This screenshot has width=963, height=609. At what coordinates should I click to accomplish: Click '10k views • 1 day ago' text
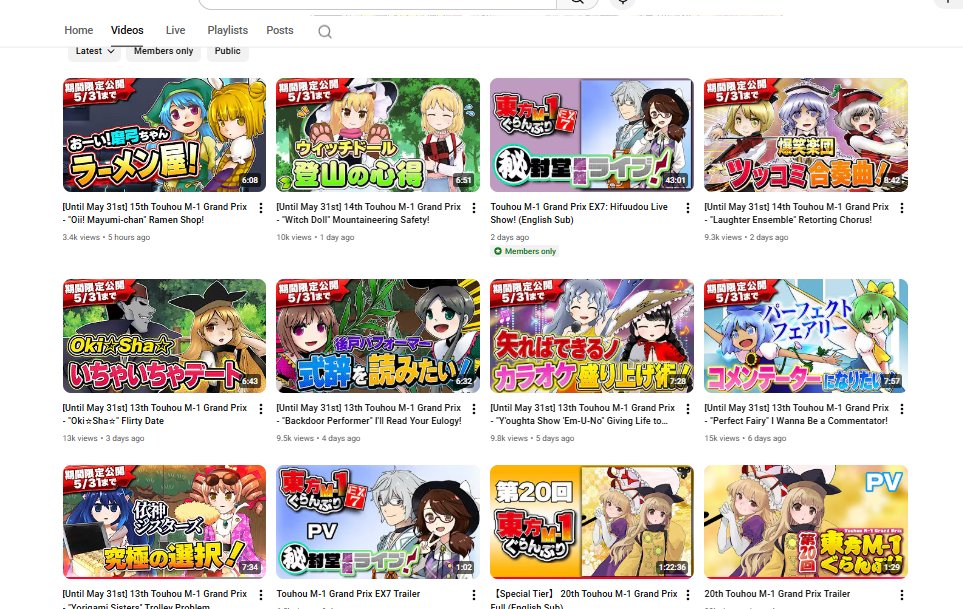[315, 237]
